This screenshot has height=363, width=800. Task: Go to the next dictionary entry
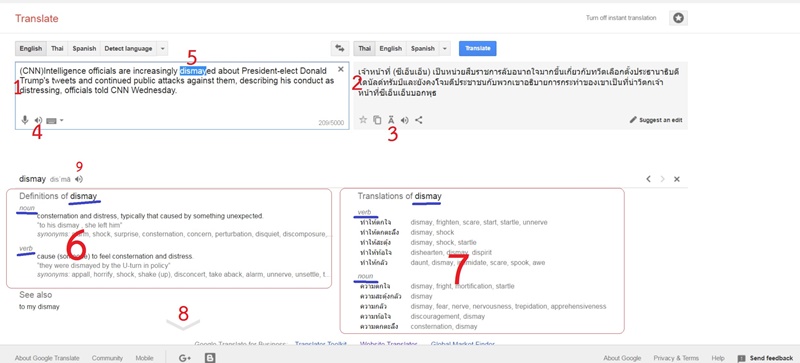pyautogui.click(x=663, y=179)
